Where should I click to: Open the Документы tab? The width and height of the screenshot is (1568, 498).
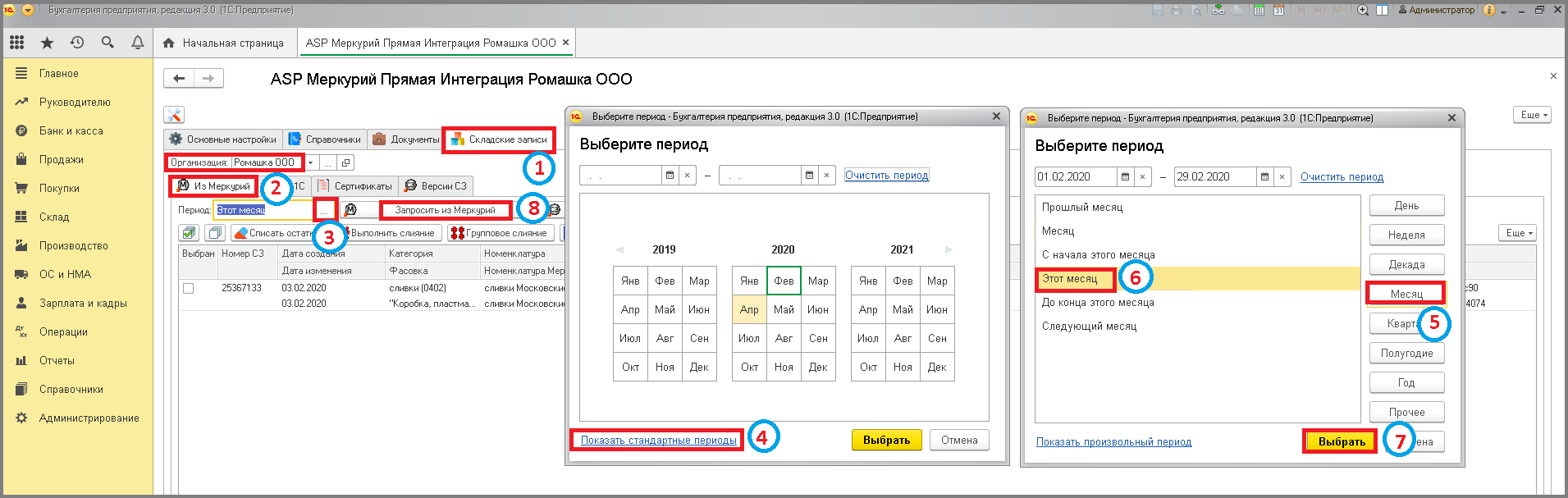(x=405, y=139)
